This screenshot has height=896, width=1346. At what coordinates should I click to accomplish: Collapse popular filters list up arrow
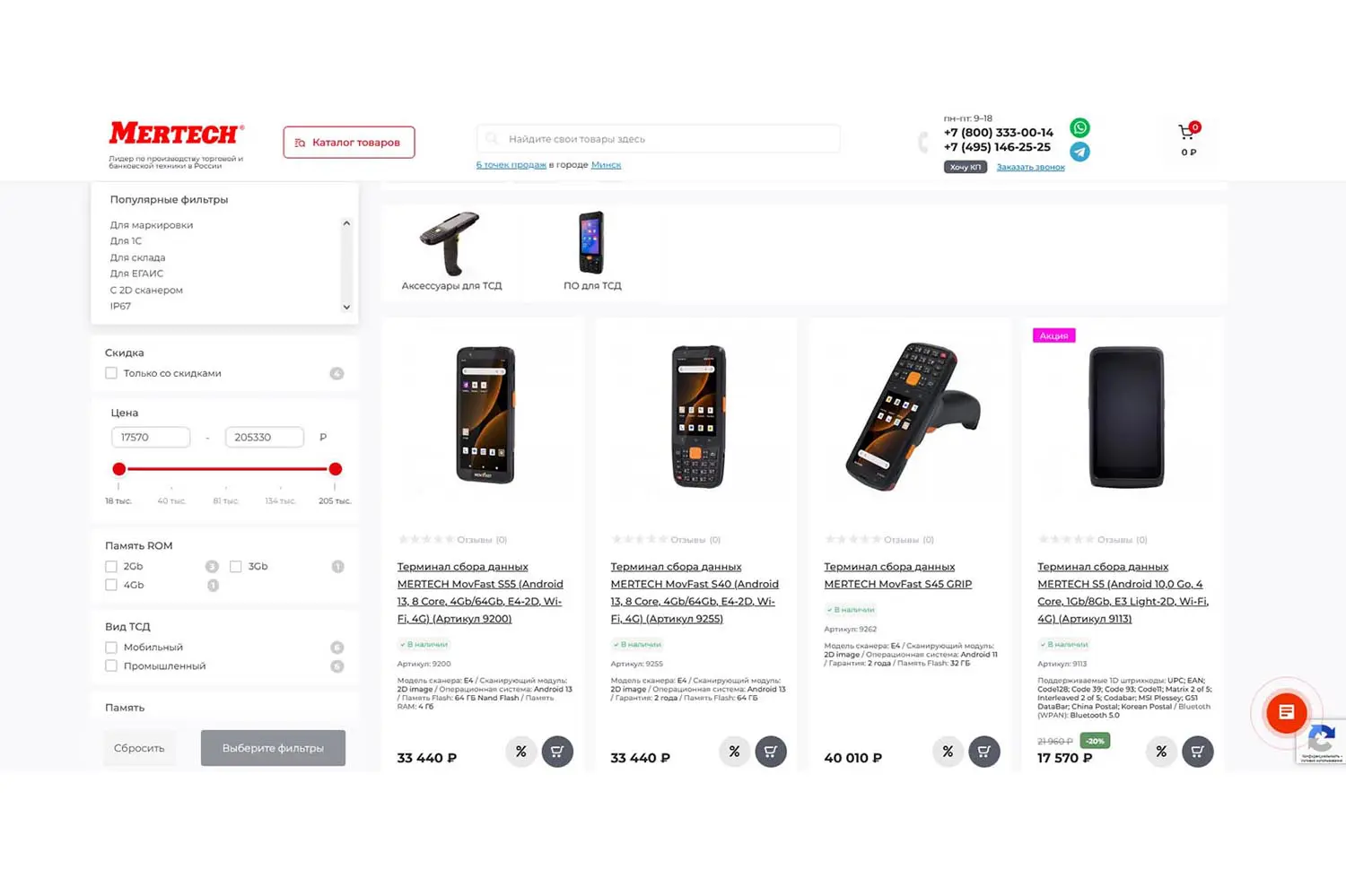346,223
